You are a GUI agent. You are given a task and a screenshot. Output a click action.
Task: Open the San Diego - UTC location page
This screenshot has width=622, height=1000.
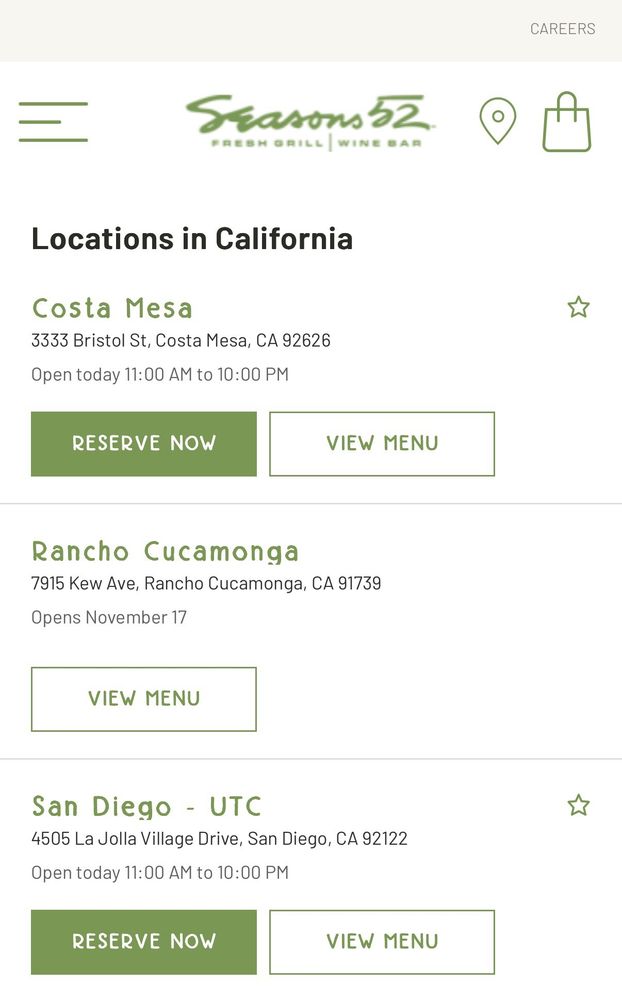[147, 807]
